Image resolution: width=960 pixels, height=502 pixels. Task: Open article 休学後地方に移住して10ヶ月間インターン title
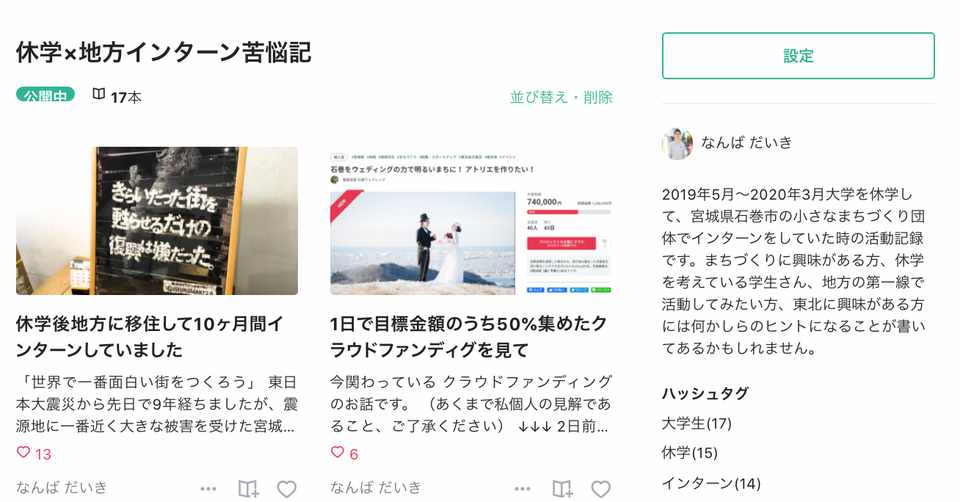point(150,337)
